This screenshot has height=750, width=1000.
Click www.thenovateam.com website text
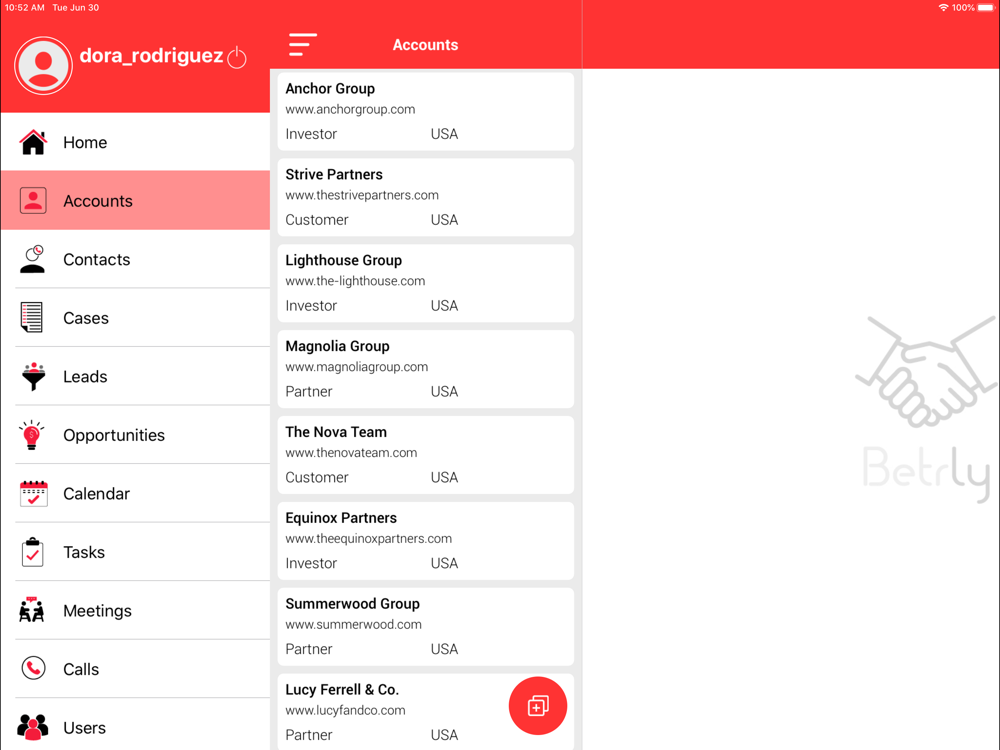pyautogui.click(x=351, y=453)
